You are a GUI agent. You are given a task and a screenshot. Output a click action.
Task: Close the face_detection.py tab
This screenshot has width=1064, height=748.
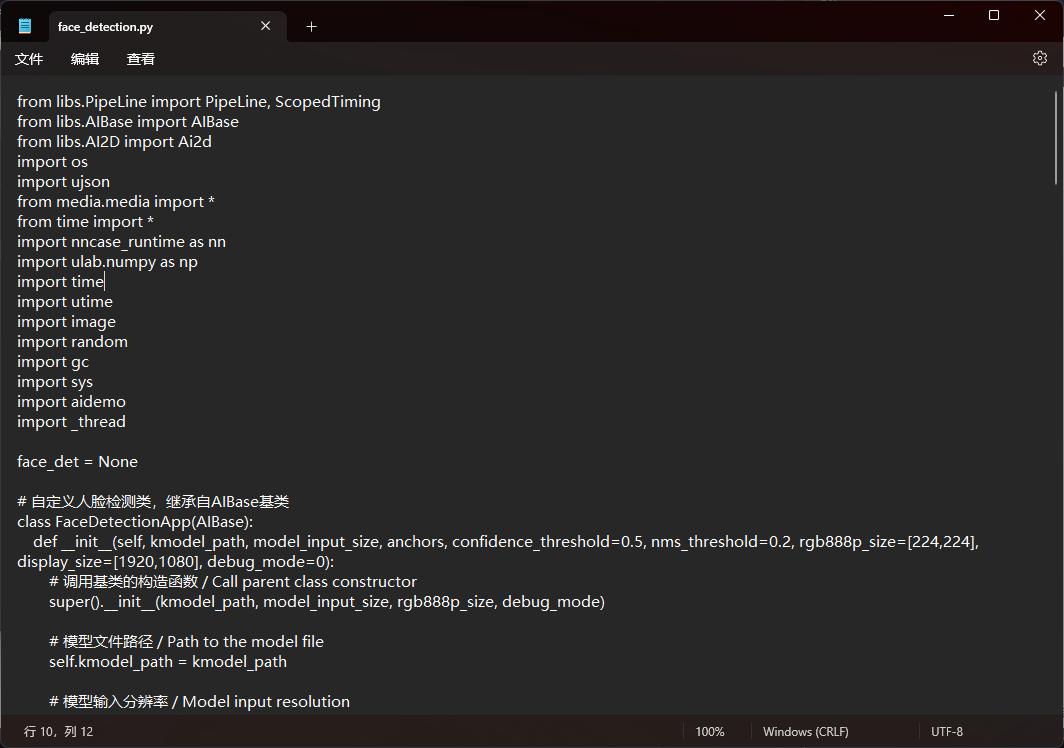[266, 26]
